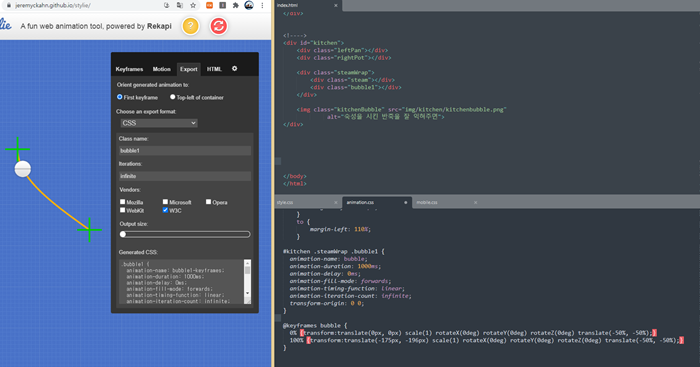Switch to the Keyframes tab

tap(129, 69)
